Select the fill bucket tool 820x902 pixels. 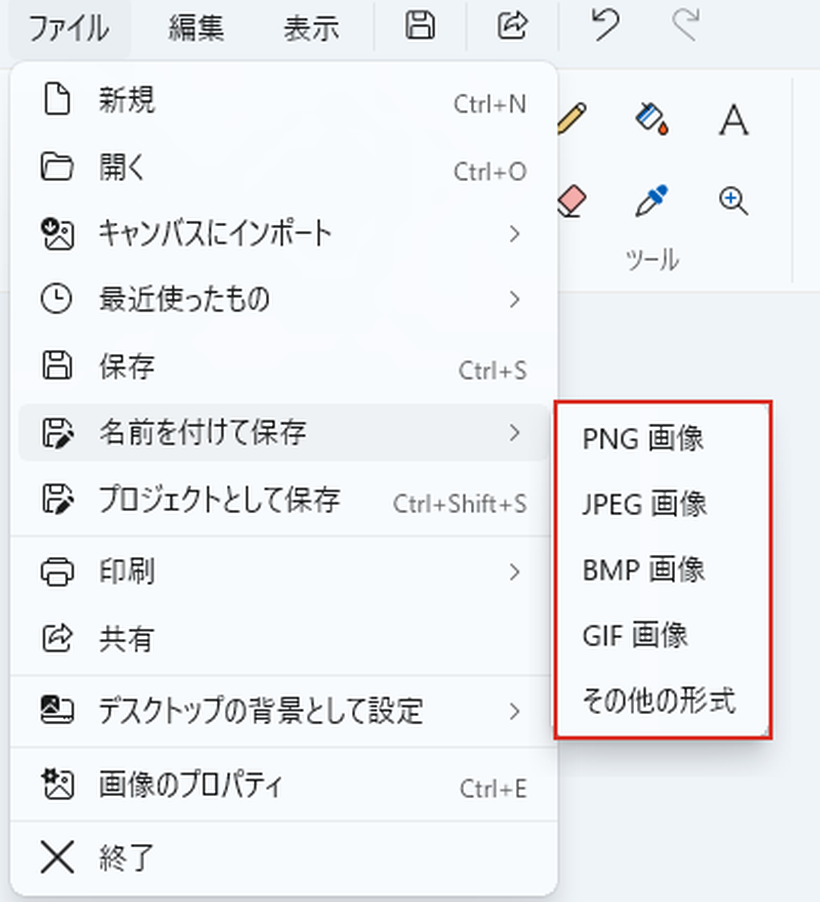pyautogui.click(x=652, y=118)
